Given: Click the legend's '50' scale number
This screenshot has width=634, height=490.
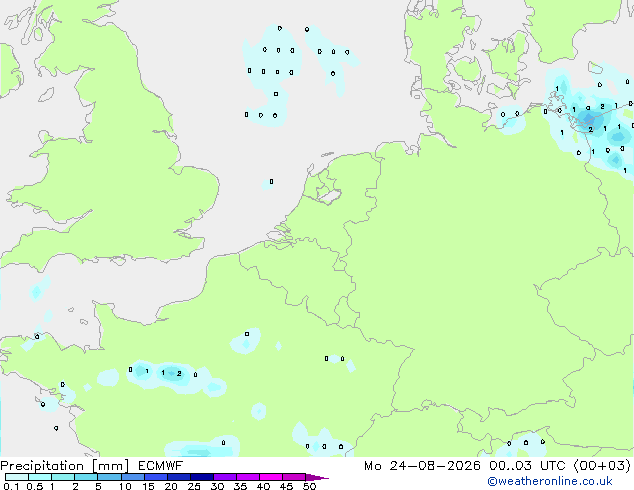Looking at the screenshot, I should 309,486.
